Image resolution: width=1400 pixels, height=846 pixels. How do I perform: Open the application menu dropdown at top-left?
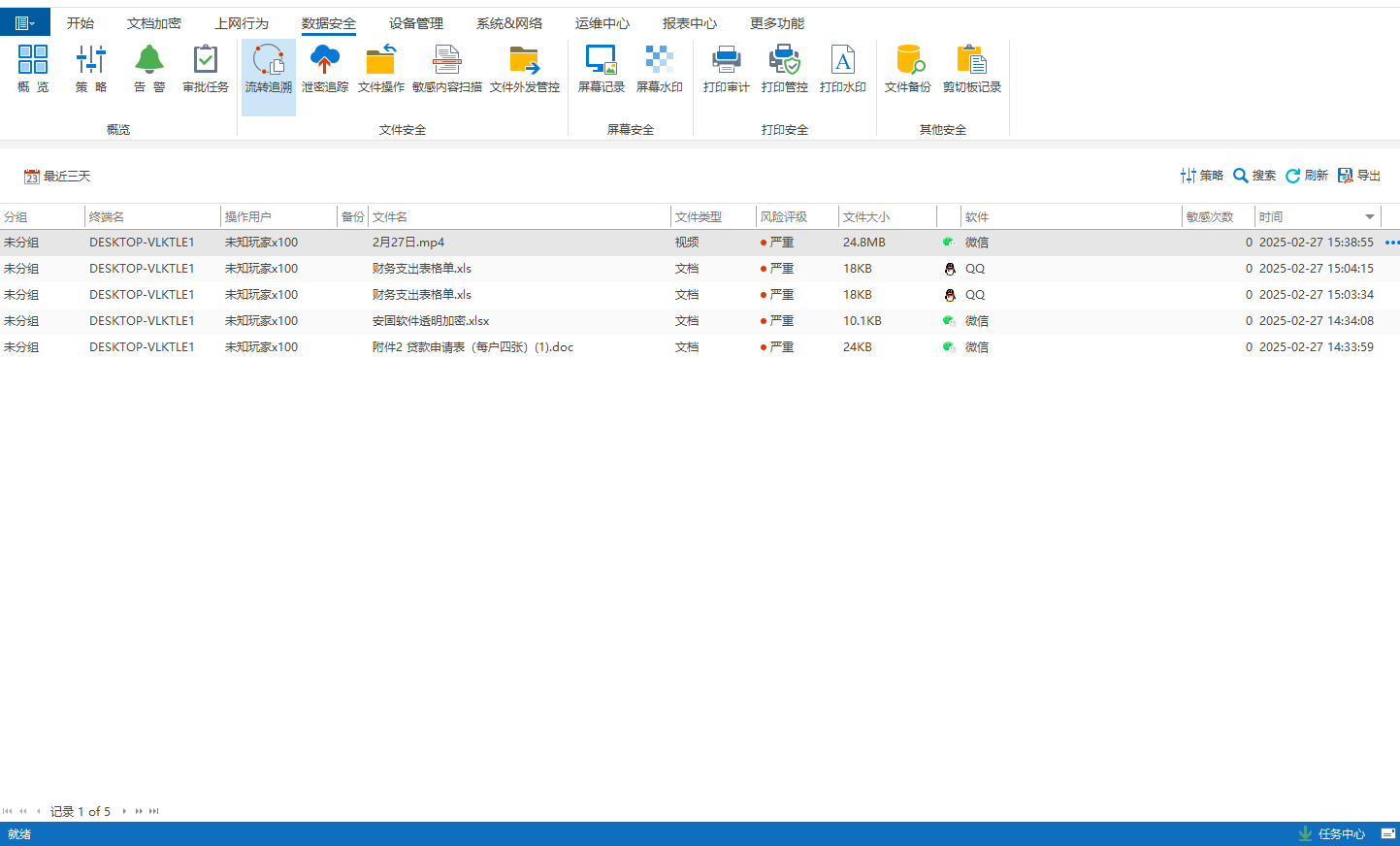click(24, 22)
